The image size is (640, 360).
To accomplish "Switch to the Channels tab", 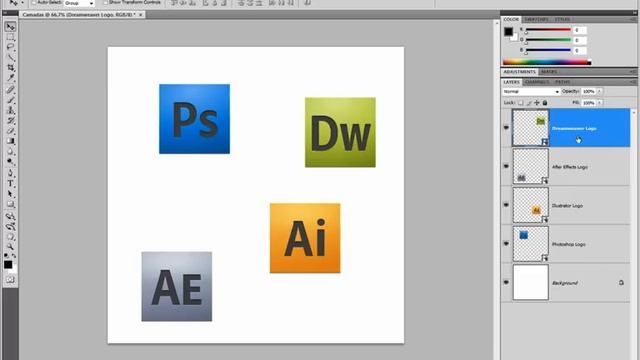I will (x=537, y=82).
